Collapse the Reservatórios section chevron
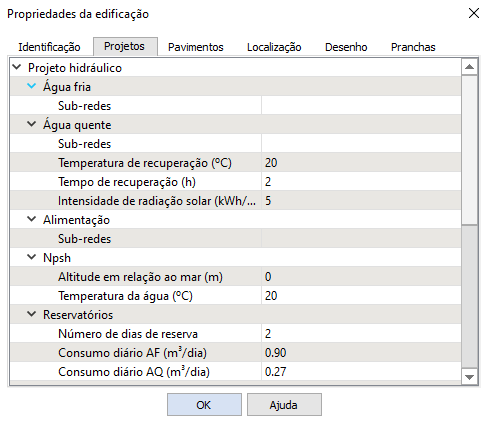The height and width of the screenshot is (422, 488). 31,314
